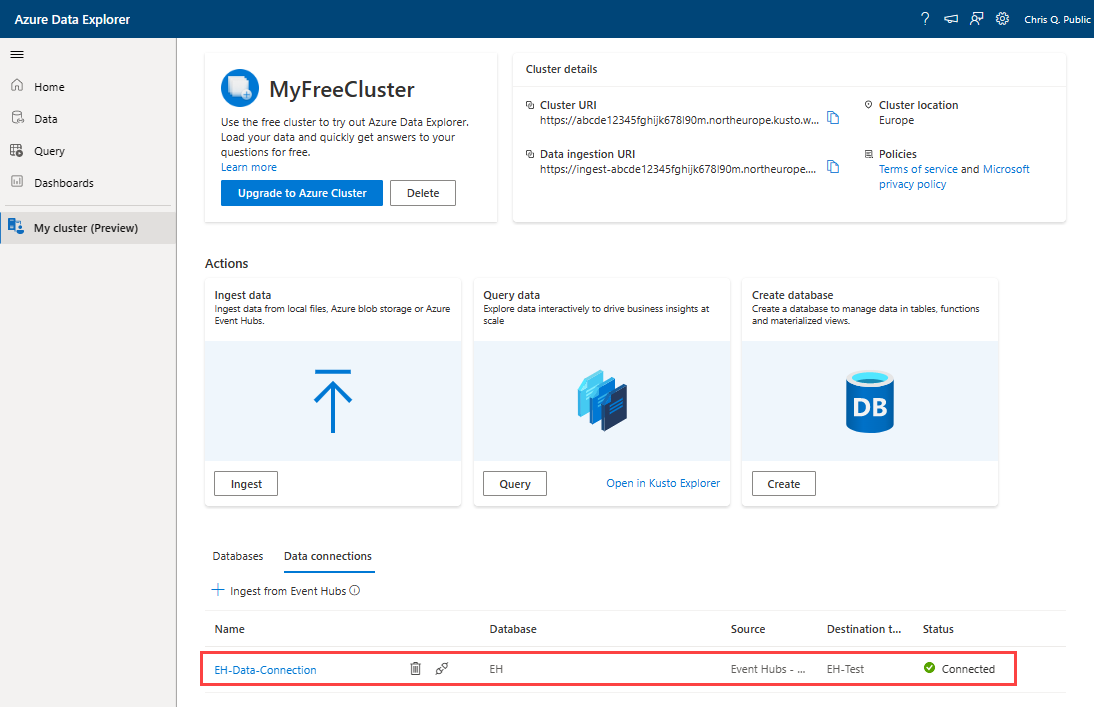Screen dimensions: 1094x707
Task: Switch to the Databases tab
Action: point(238,556)
